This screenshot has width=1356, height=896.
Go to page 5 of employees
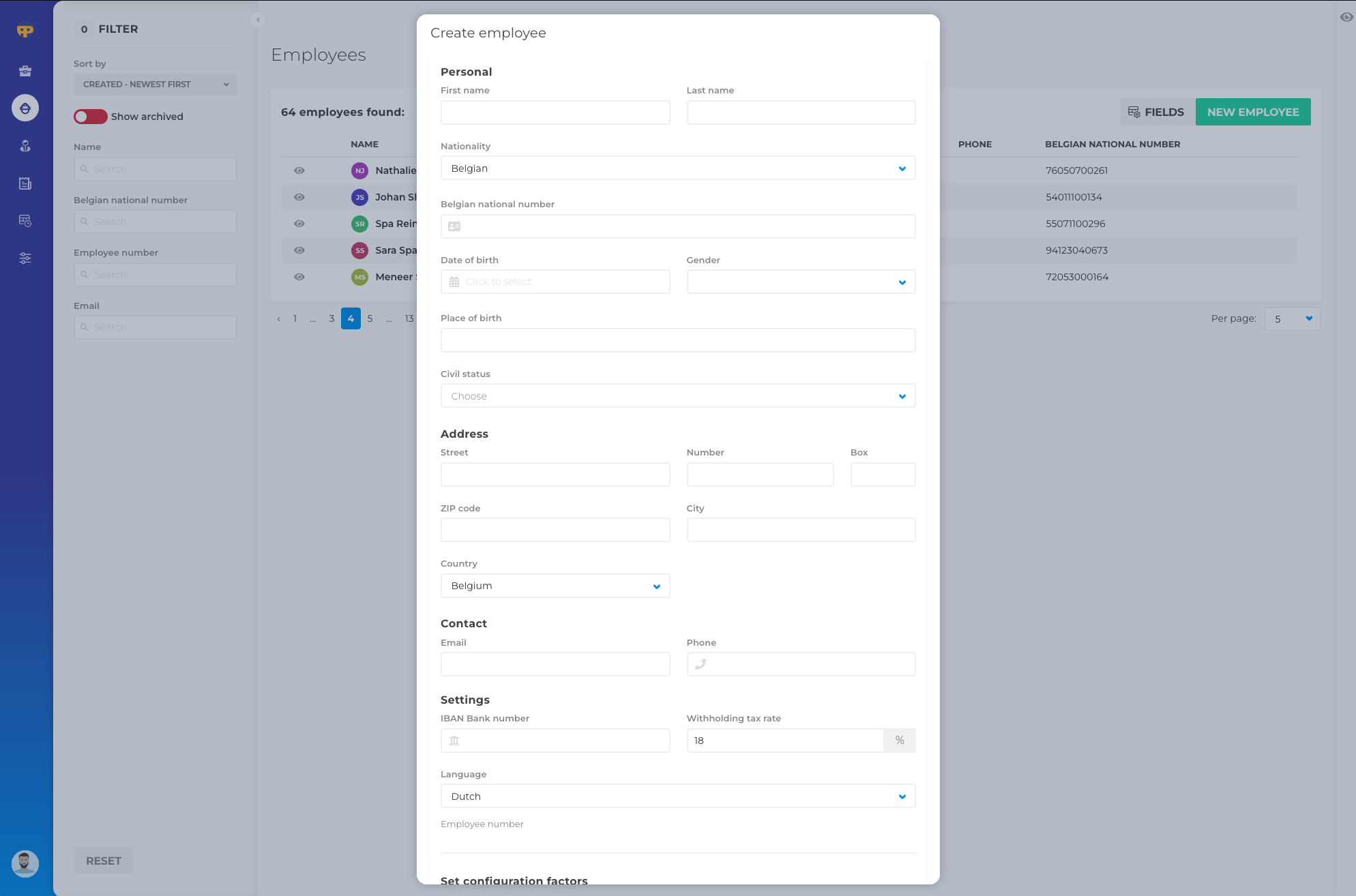coord(370,318)
